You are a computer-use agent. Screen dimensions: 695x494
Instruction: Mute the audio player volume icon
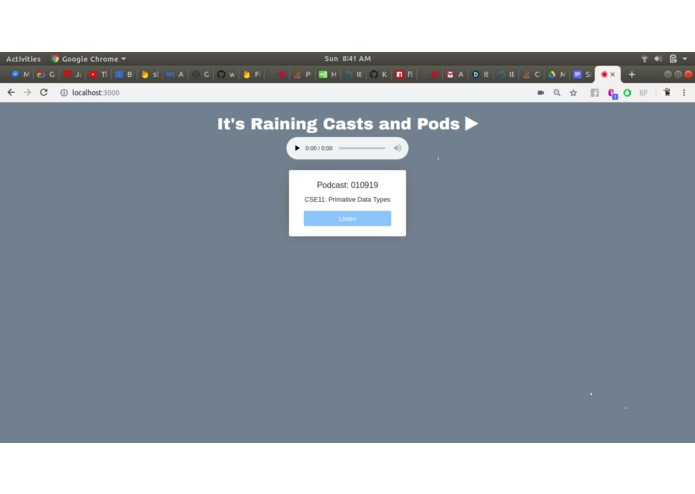[398, 148]
